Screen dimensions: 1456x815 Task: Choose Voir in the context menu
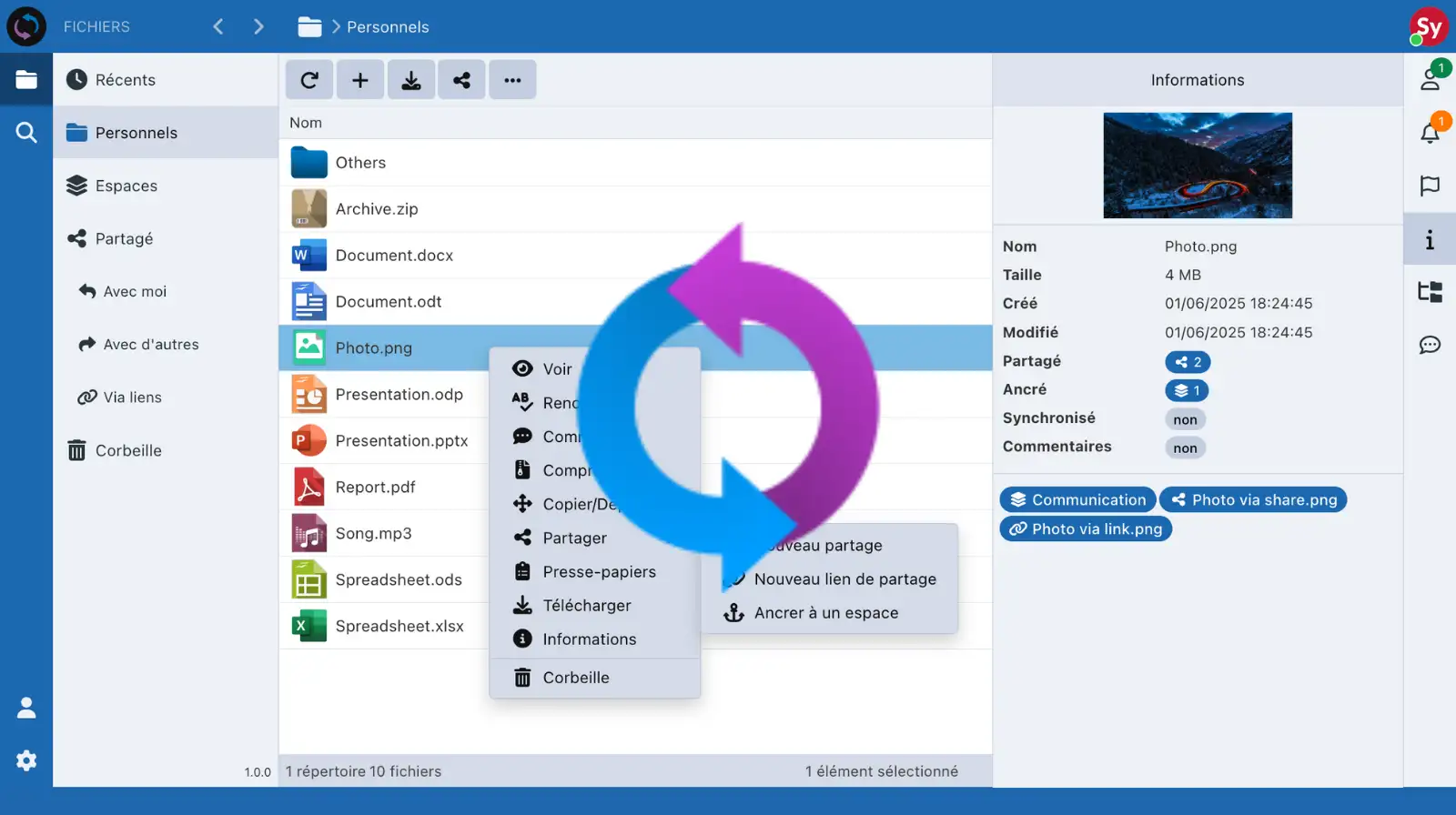[x=594, y=368]
